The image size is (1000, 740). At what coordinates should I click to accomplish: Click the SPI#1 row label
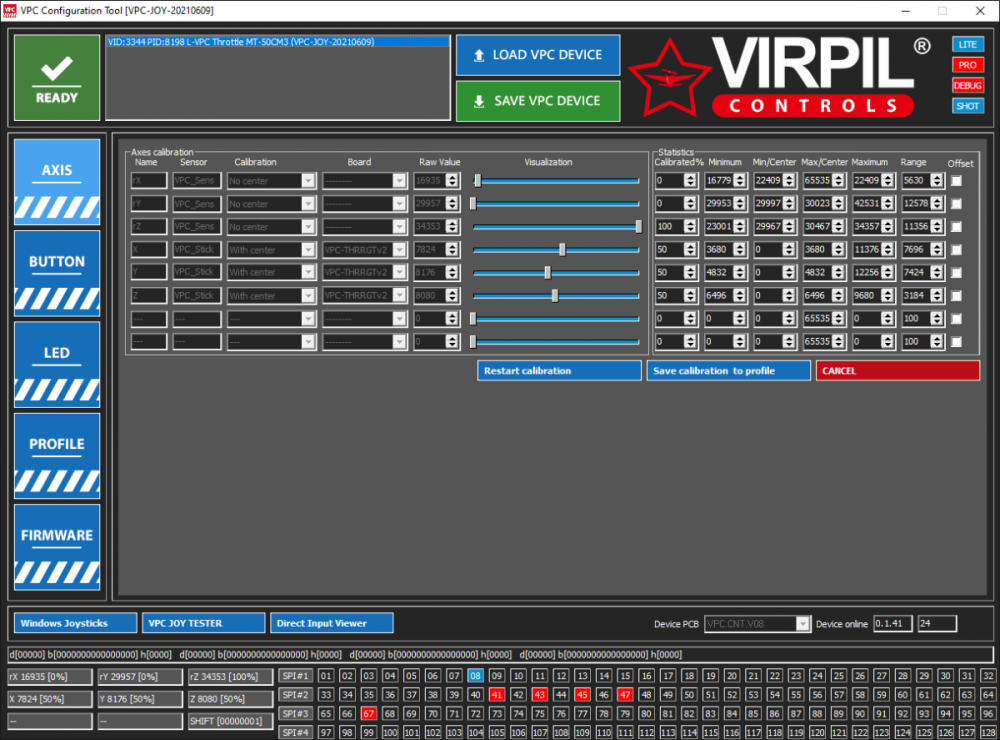click(x=295, y=676)
